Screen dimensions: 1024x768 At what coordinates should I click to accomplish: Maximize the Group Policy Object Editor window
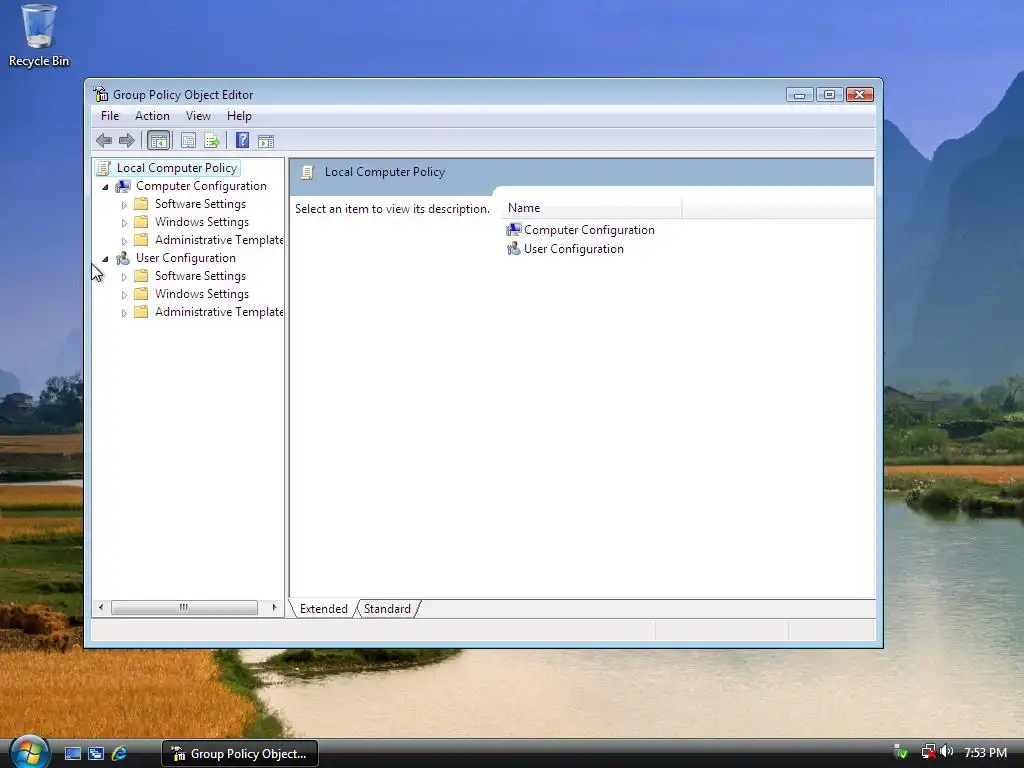[x=829, y=95]
